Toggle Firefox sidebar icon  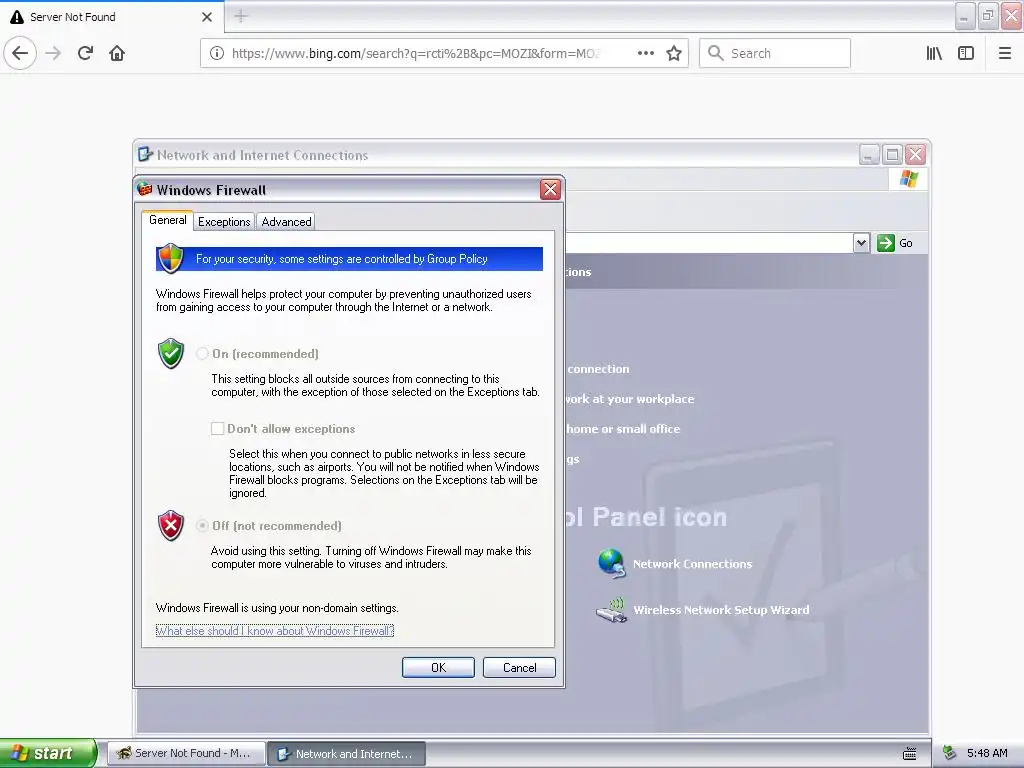(966, 53)
